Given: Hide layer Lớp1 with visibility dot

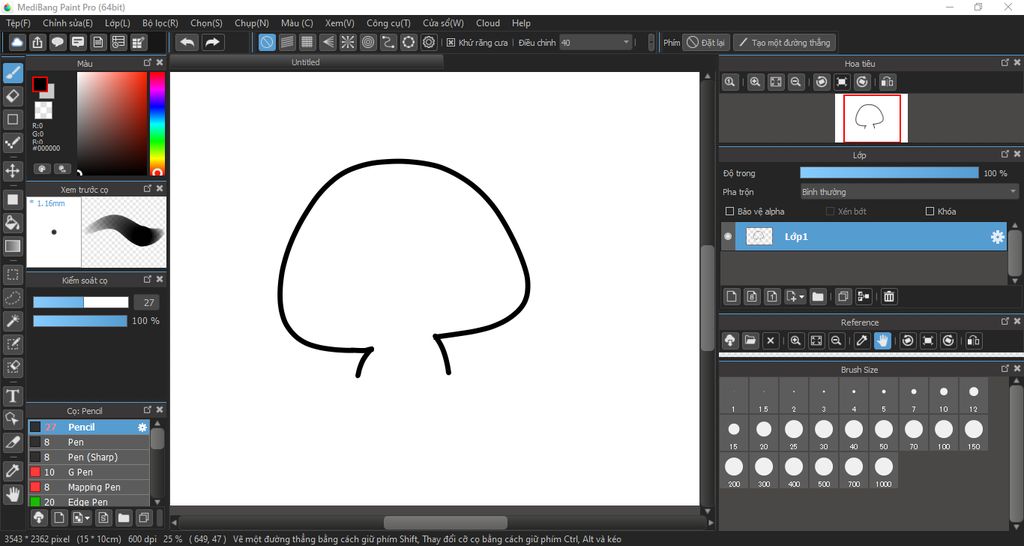Looking at the screenshot, I should 728,236.
